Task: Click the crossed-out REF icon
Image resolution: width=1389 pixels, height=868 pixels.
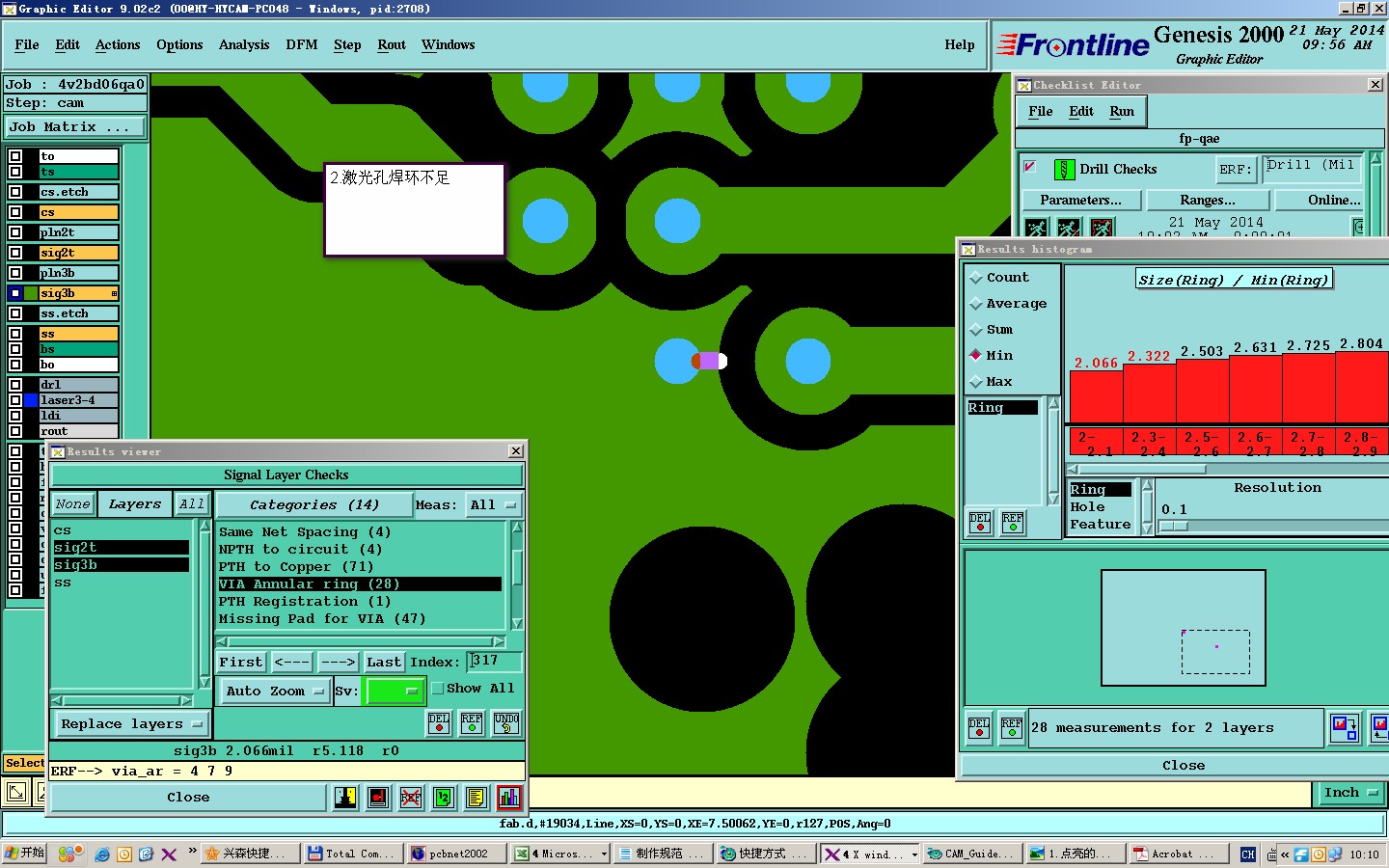Action: 411,798
